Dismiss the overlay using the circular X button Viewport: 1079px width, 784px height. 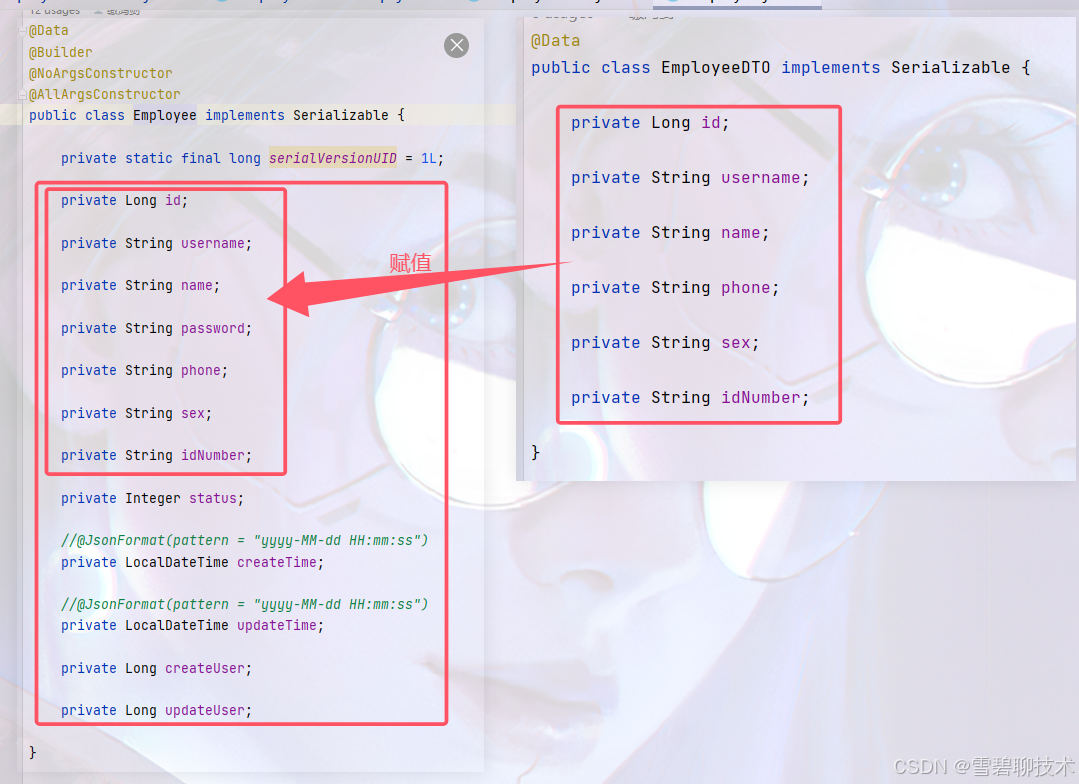click(x=456, y=45)
